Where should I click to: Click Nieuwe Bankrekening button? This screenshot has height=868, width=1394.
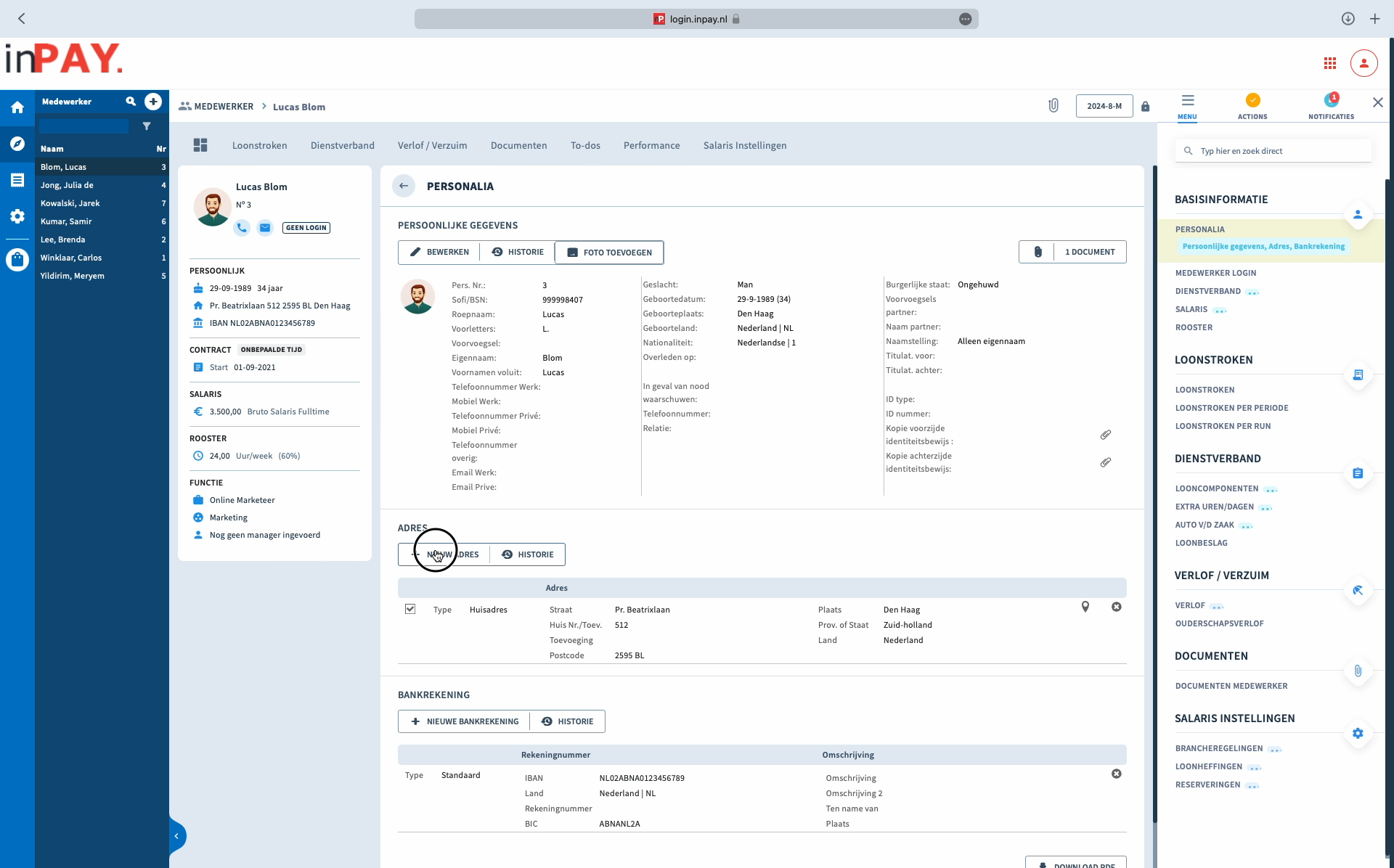point(465,721)
